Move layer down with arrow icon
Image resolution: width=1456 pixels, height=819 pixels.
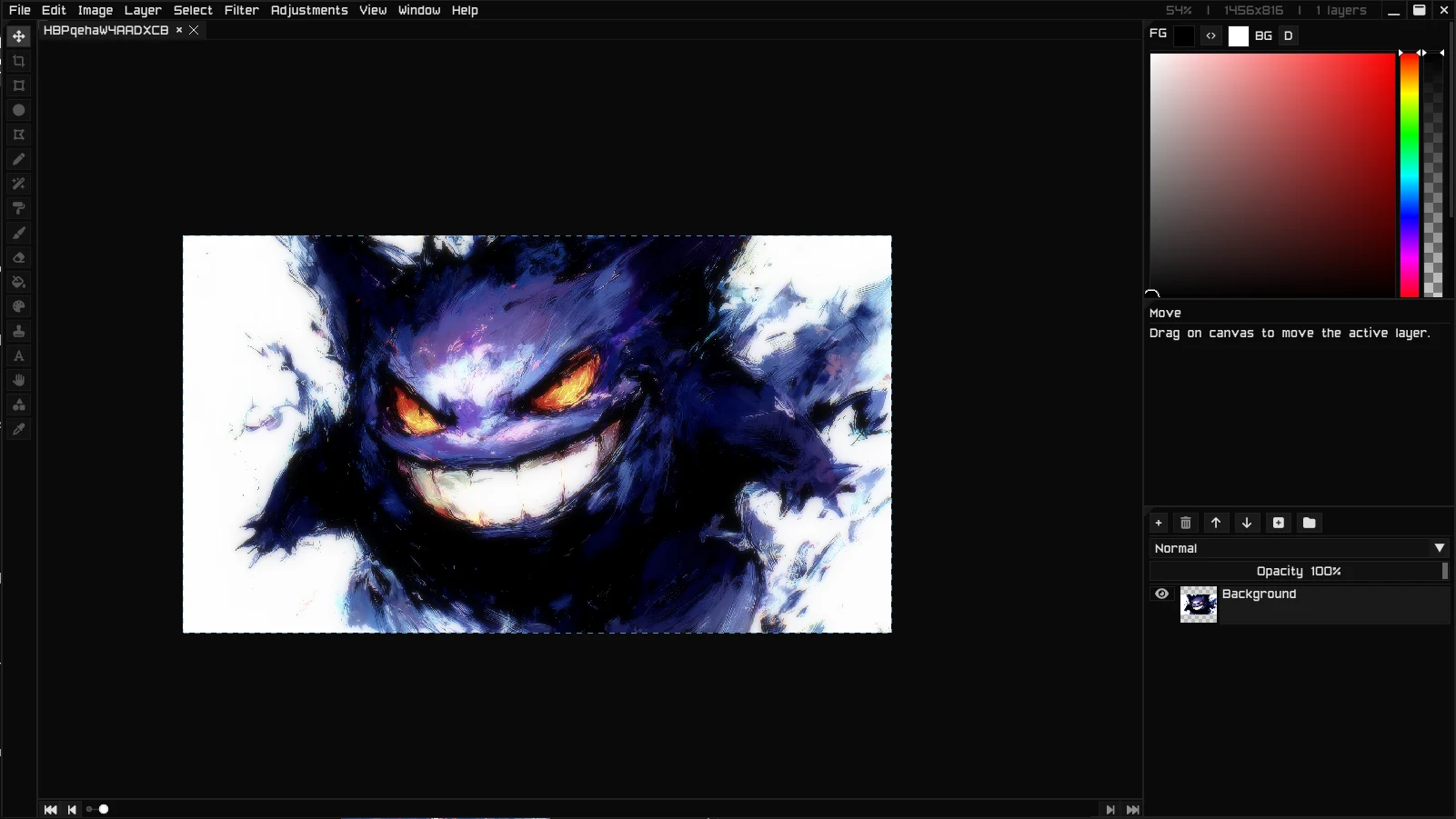click(1247, 523)
